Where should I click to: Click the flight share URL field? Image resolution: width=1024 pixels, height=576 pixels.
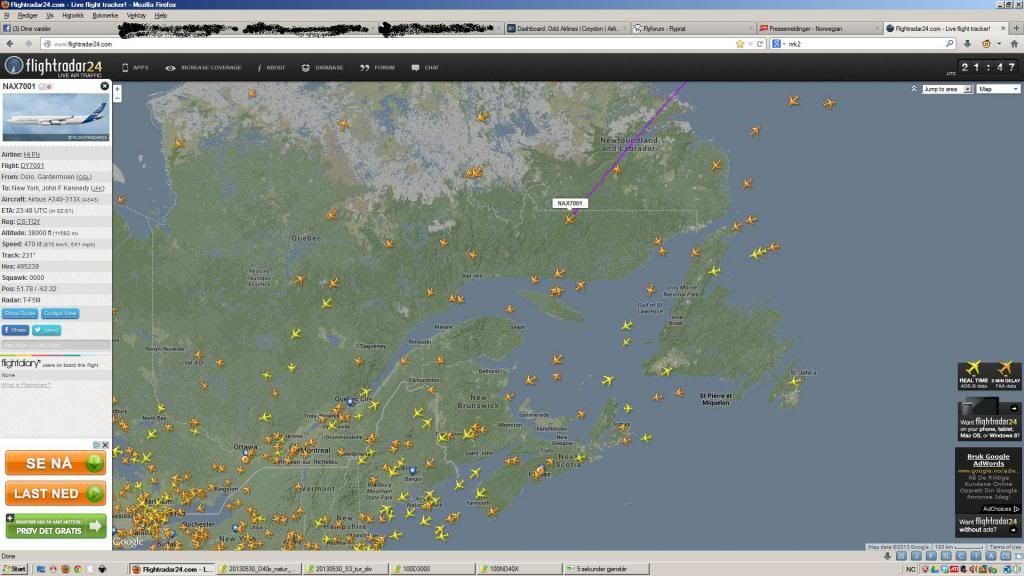pos(56,345)
